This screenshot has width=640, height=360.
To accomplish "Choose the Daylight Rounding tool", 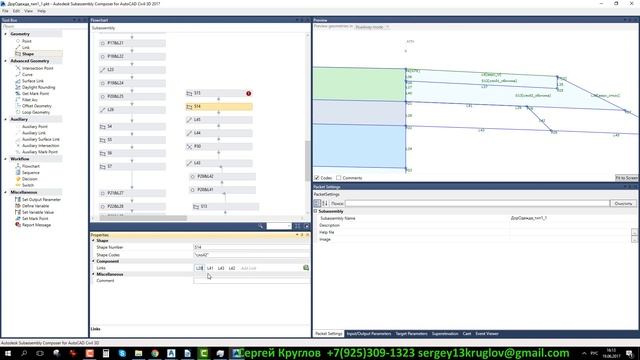I will point(38,87).
